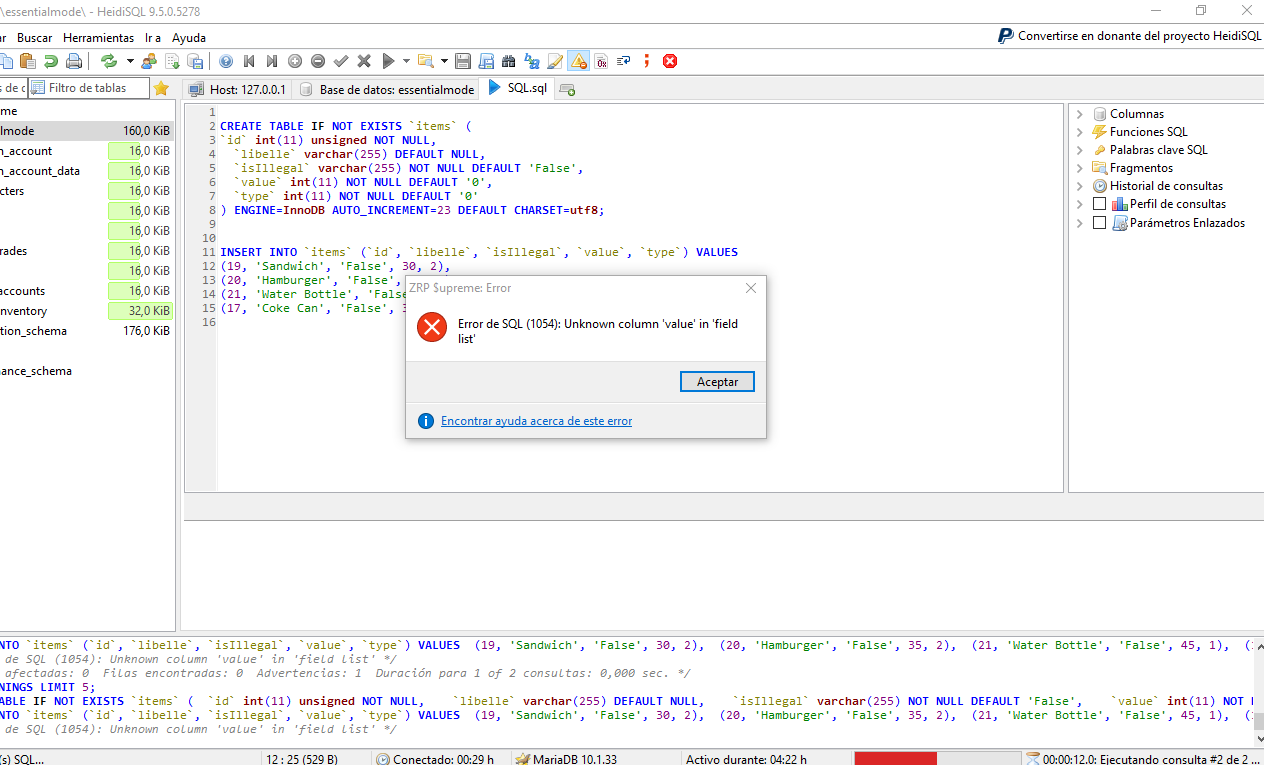Open the run query dropdown arrow
1264x765 pixels.
pyautogui.click(x=406, y=61)
